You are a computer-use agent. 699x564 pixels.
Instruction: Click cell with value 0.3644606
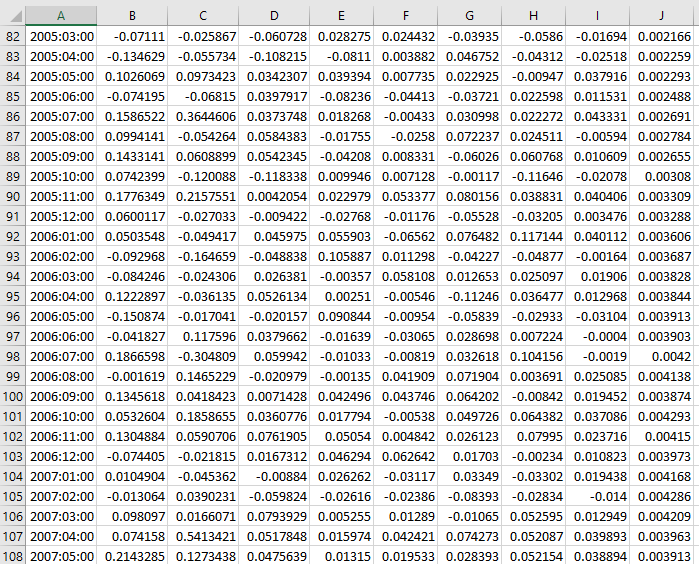[x=203, y=116]
